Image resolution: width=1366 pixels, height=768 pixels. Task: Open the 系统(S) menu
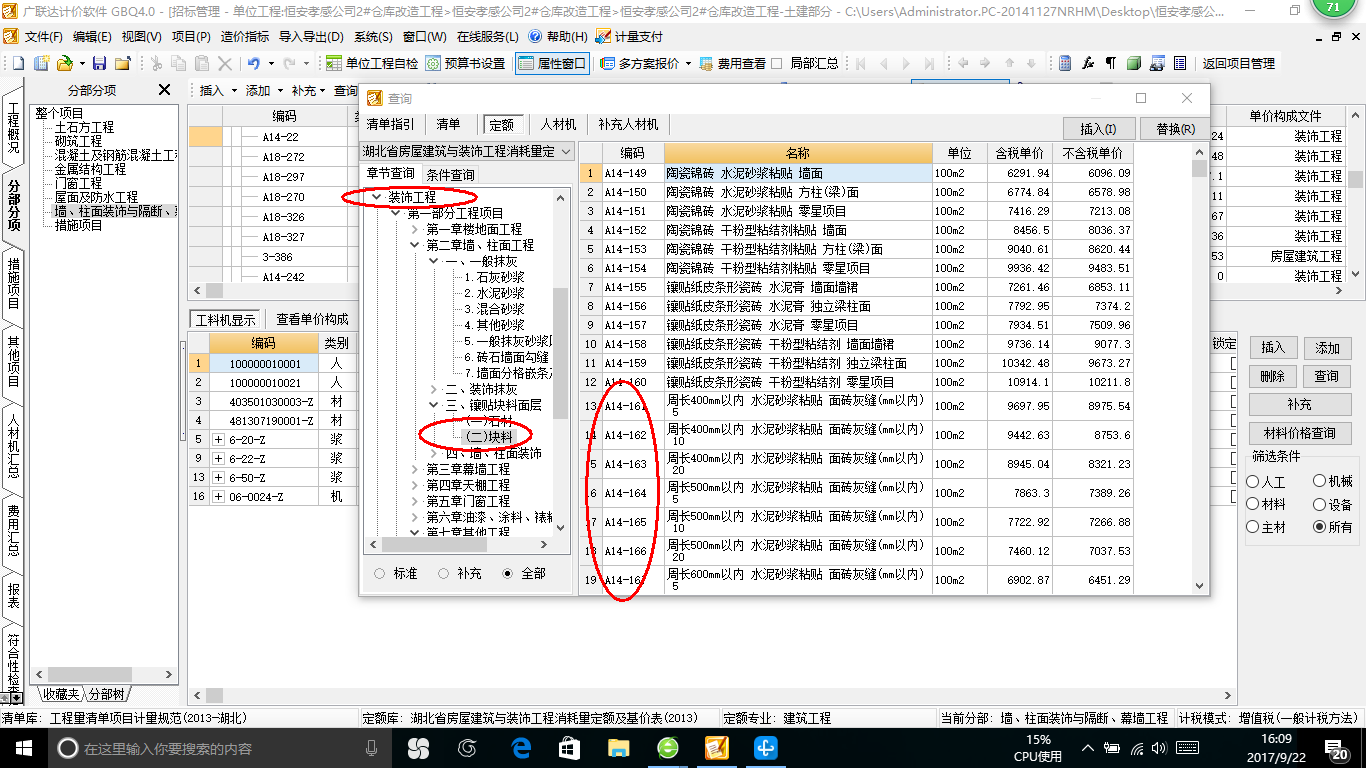pos(373,36)
